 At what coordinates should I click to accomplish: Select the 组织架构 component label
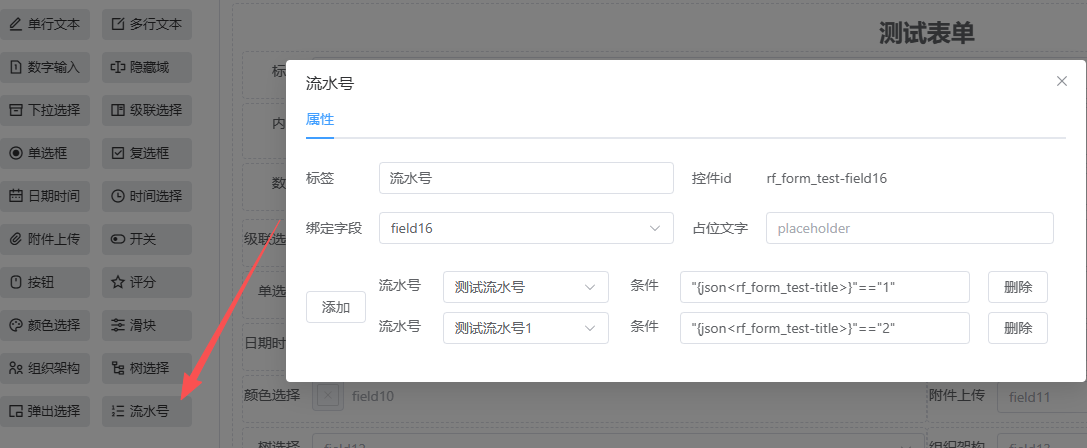(x=54, y=368)
